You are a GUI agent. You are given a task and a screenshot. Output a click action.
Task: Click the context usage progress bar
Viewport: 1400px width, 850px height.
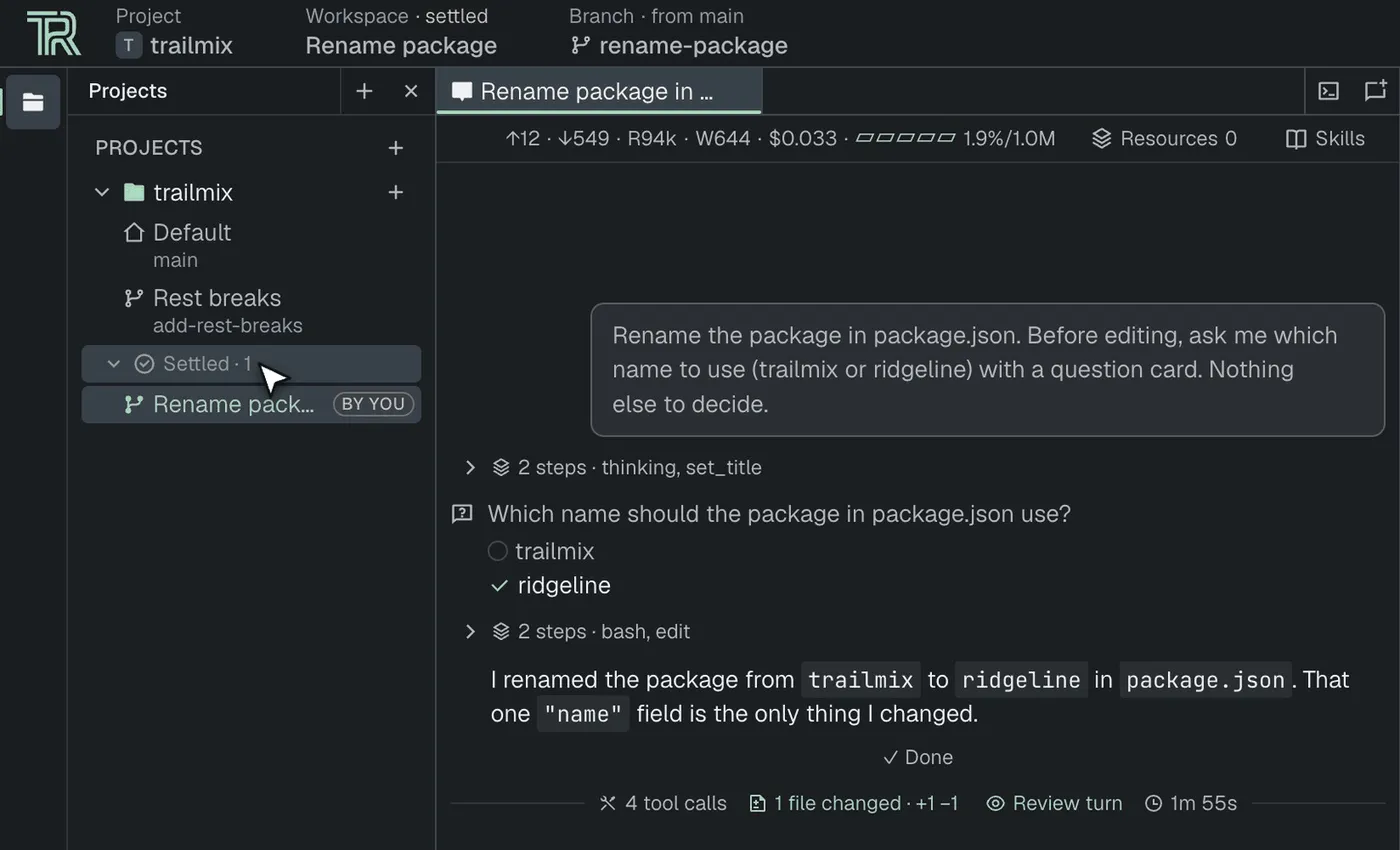click(905, 139)
